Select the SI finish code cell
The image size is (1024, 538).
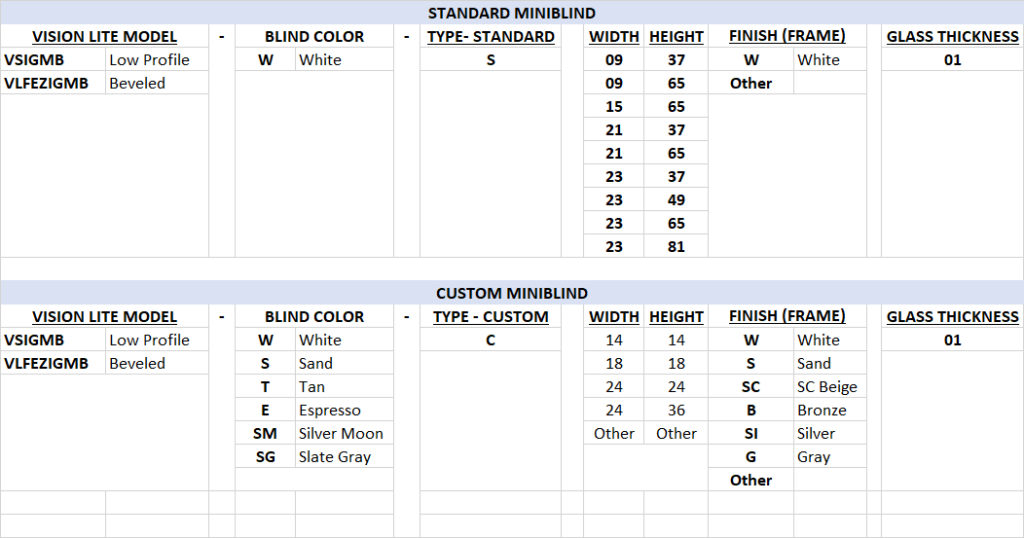[x=750, y=433]
